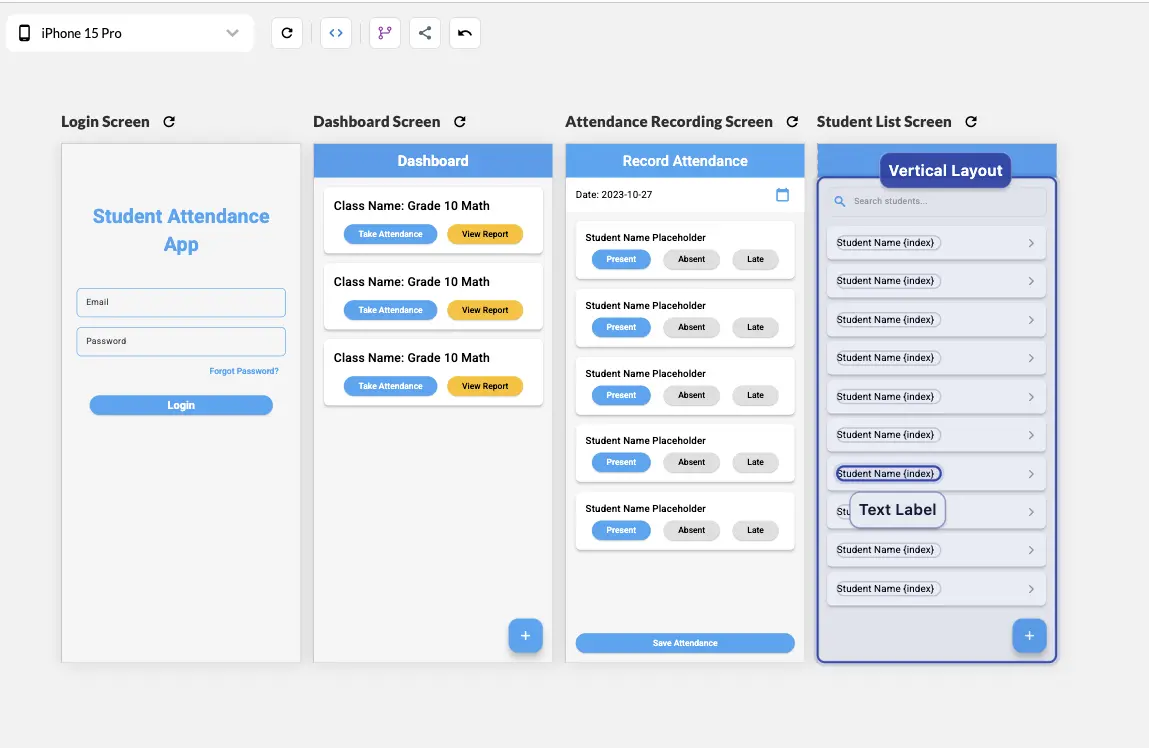The height and width of the screenshot is (748, 1149).
Task: Click the Search students field
Action: coord(936,201)
